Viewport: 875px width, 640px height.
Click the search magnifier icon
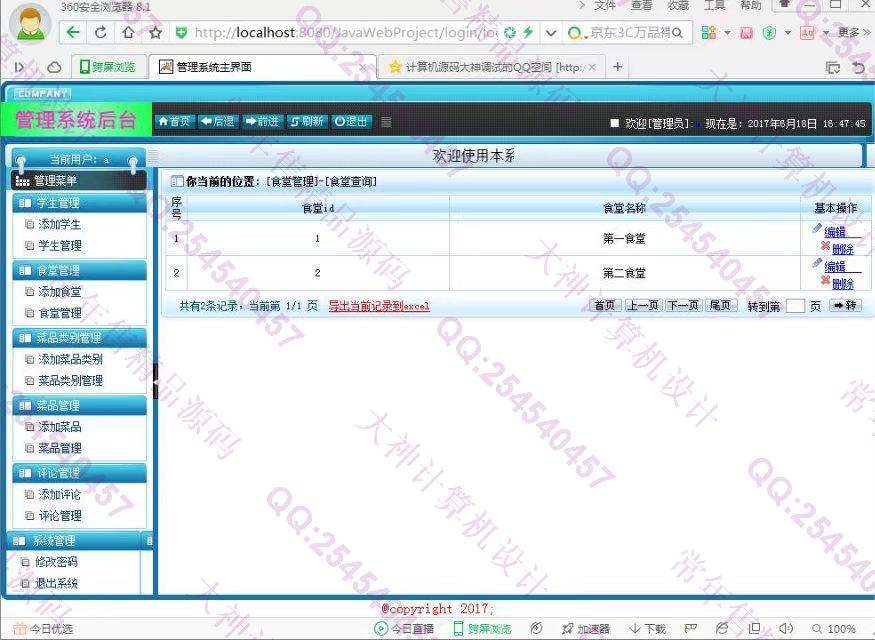pyautogui.click(x=677, y=33)
